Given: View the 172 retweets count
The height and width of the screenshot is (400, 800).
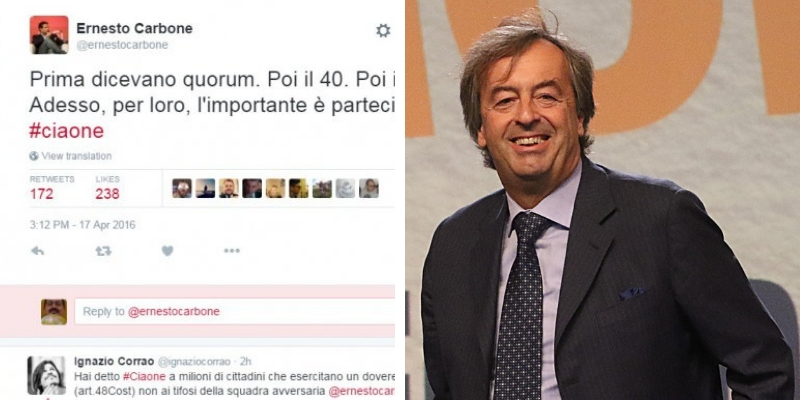Looking at the screenshot, I should 41,194.
